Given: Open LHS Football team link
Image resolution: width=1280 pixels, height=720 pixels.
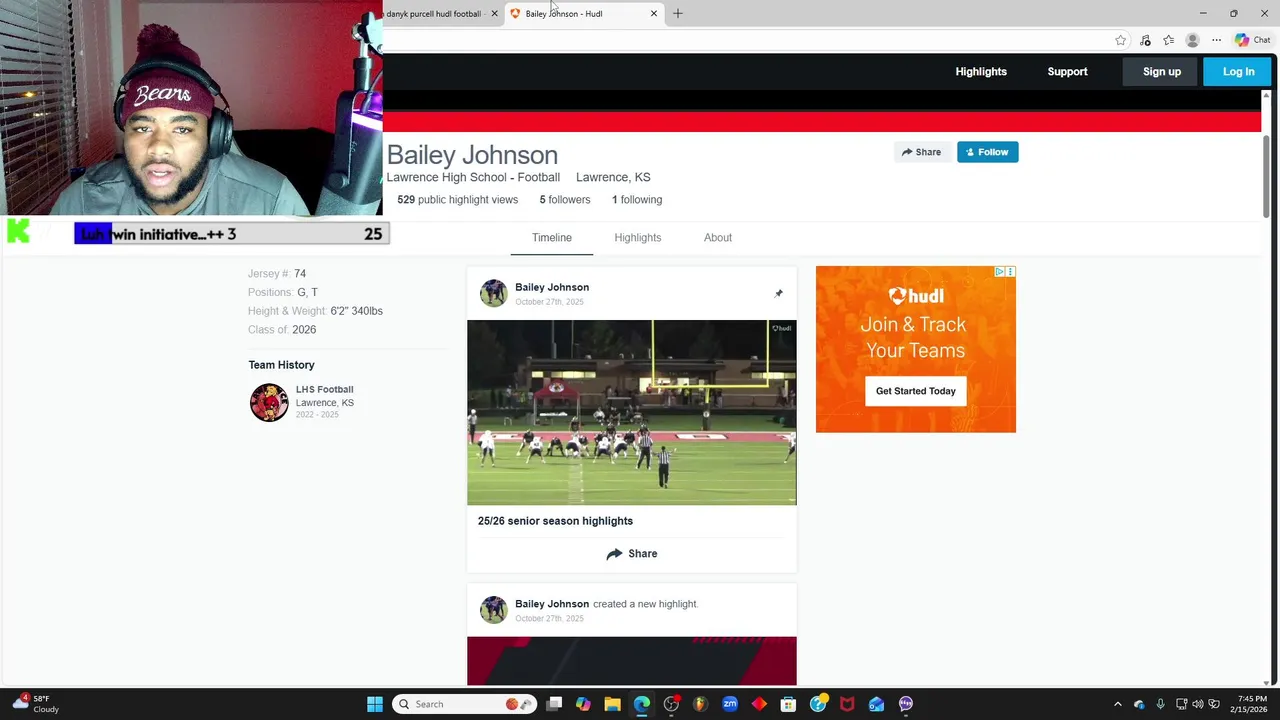Looking at the screenshot, I should [324, 389].
